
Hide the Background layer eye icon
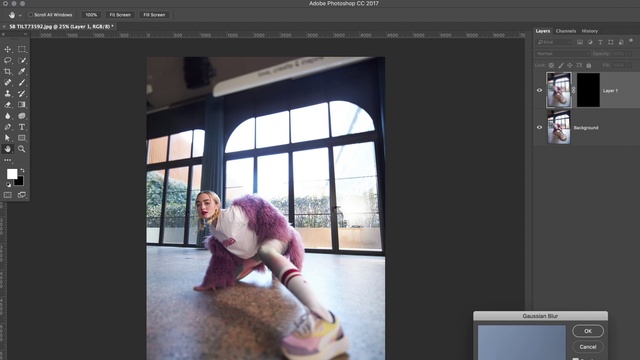click(539, 127)
